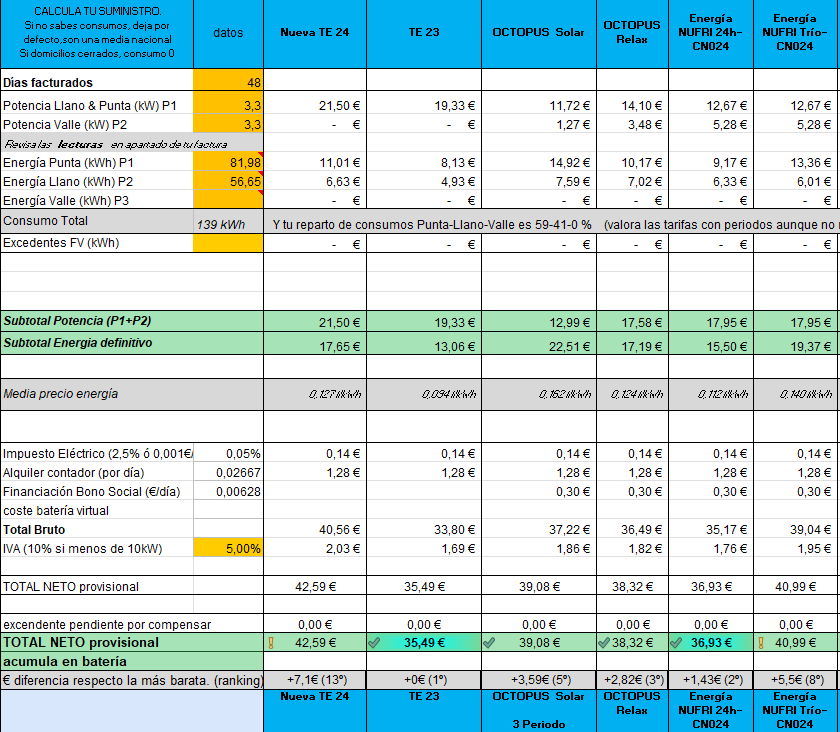
Task: Select the Nueva TE 24 Energía Punta 11,01 €
Action: [x=315, y=162]
